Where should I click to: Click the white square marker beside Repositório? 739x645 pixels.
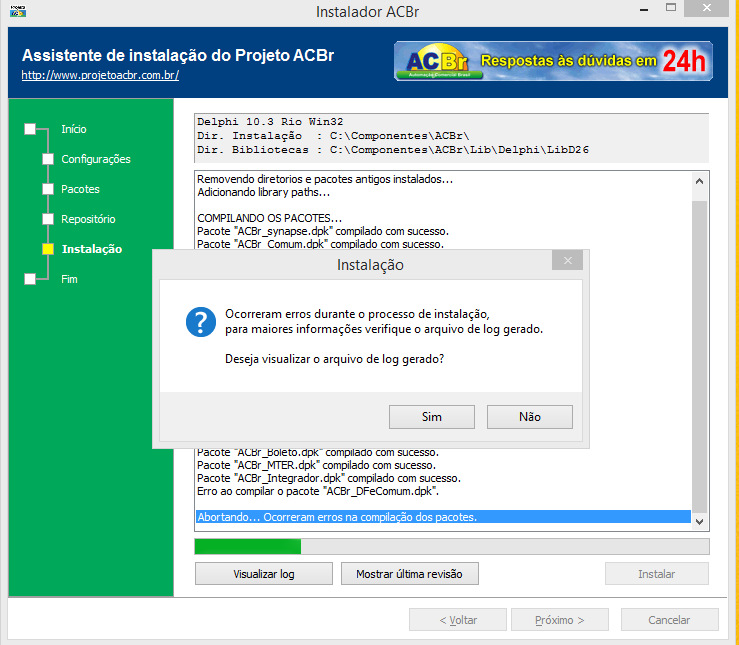coord(48,219)
